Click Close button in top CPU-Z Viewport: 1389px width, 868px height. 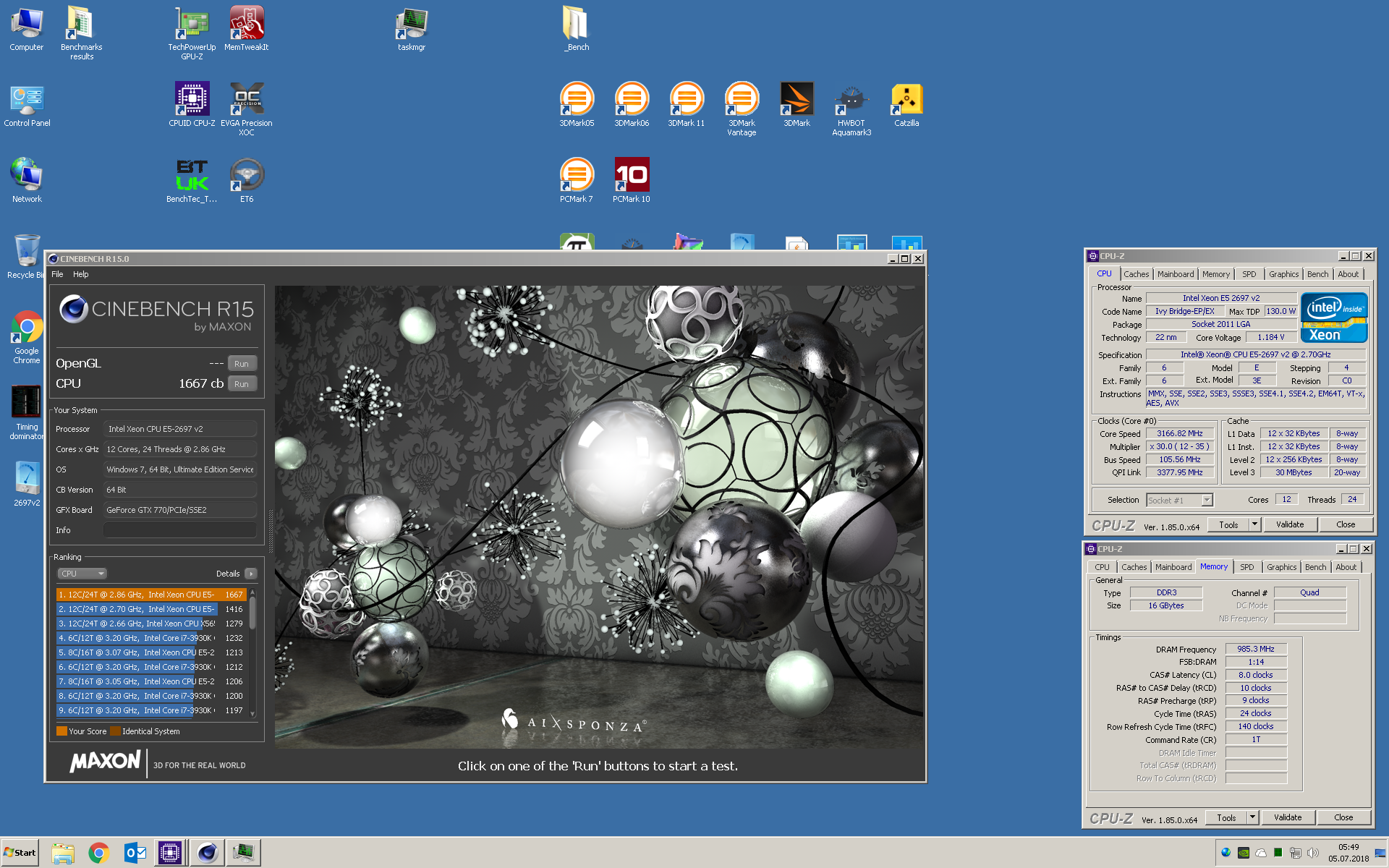click(1346, 525)
